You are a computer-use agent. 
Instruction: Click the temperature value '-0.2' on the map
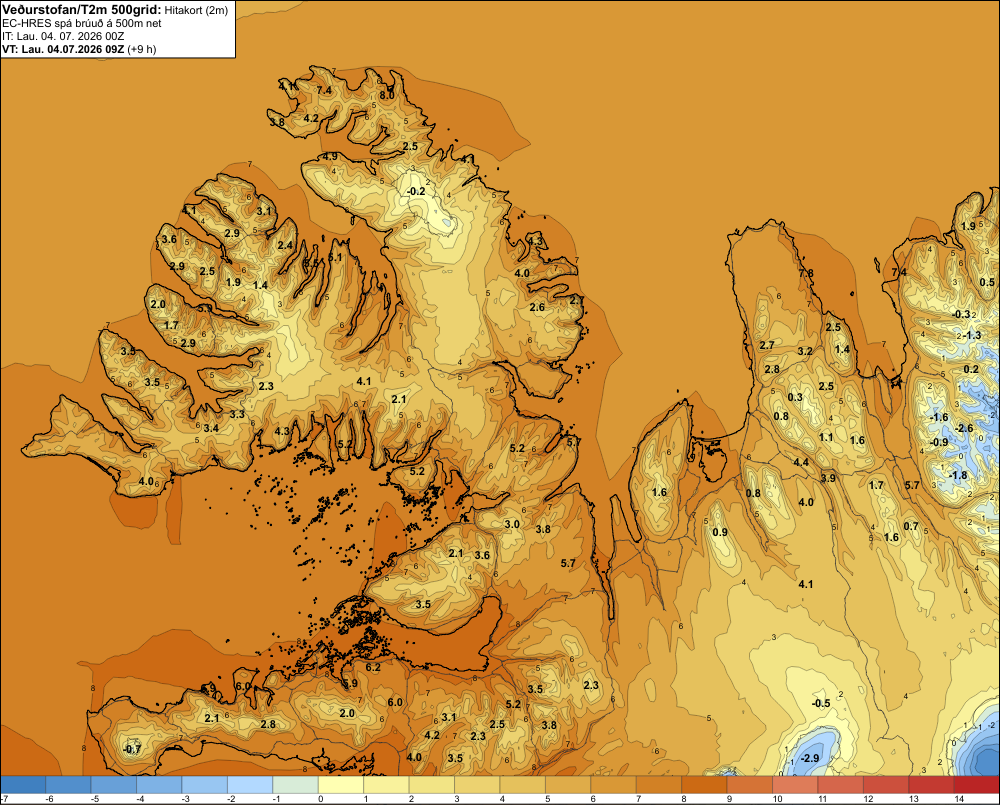[416, 191]
